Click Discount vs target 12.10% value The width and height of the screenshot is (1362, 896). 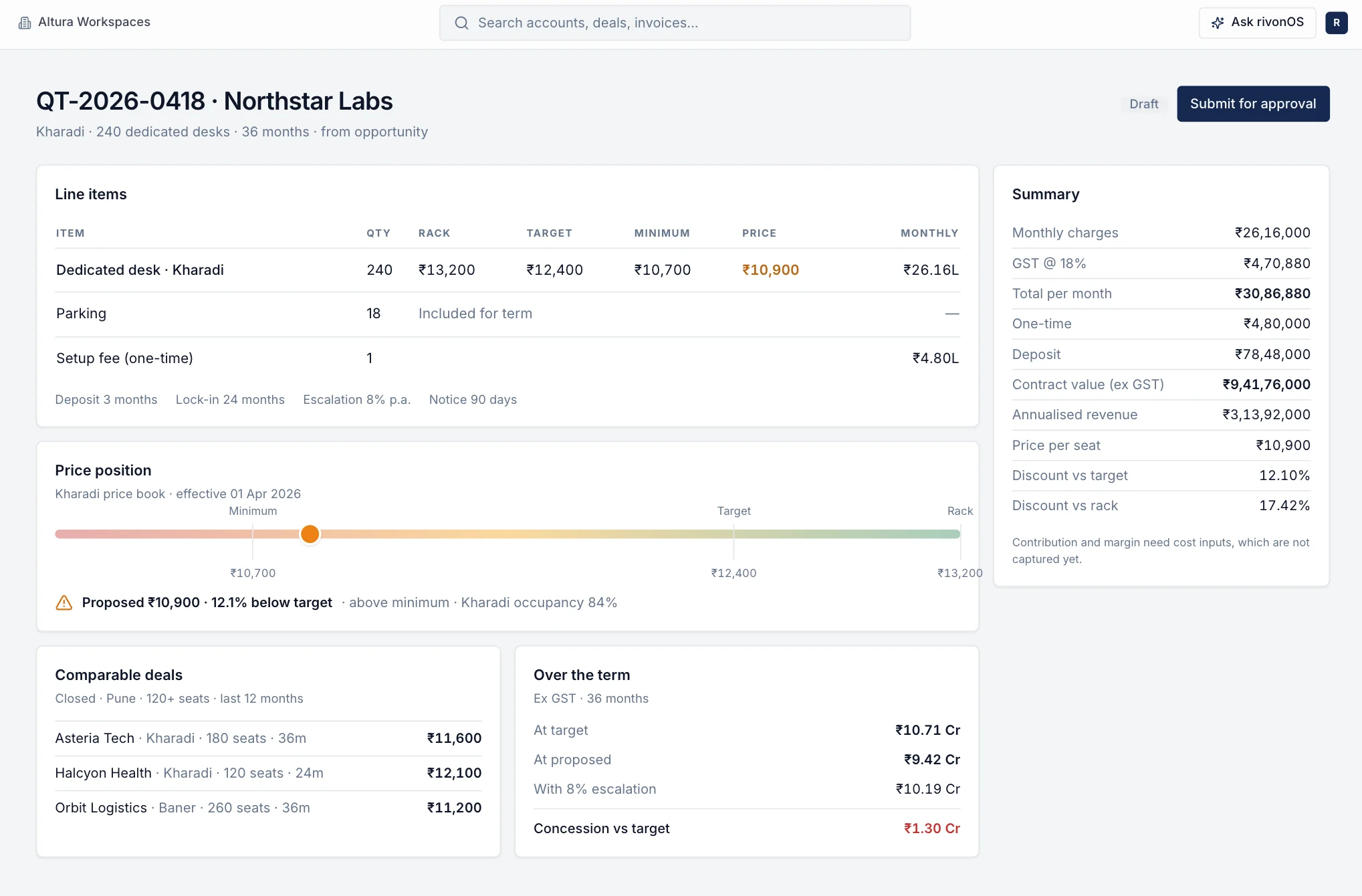tap(1284, 475)
